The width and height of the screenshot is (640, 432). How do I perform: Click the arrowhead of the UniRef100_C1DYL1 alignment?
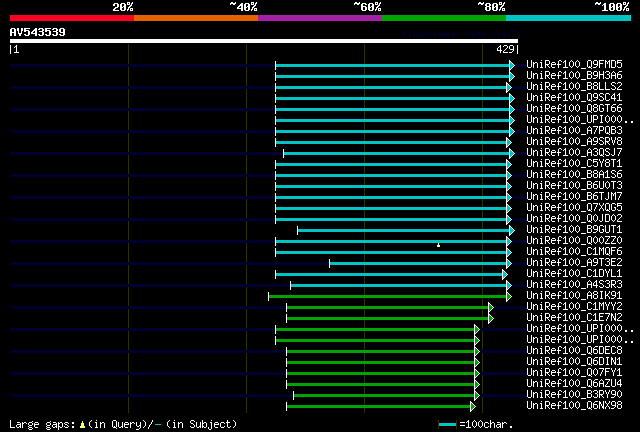(x=505, y=275)
